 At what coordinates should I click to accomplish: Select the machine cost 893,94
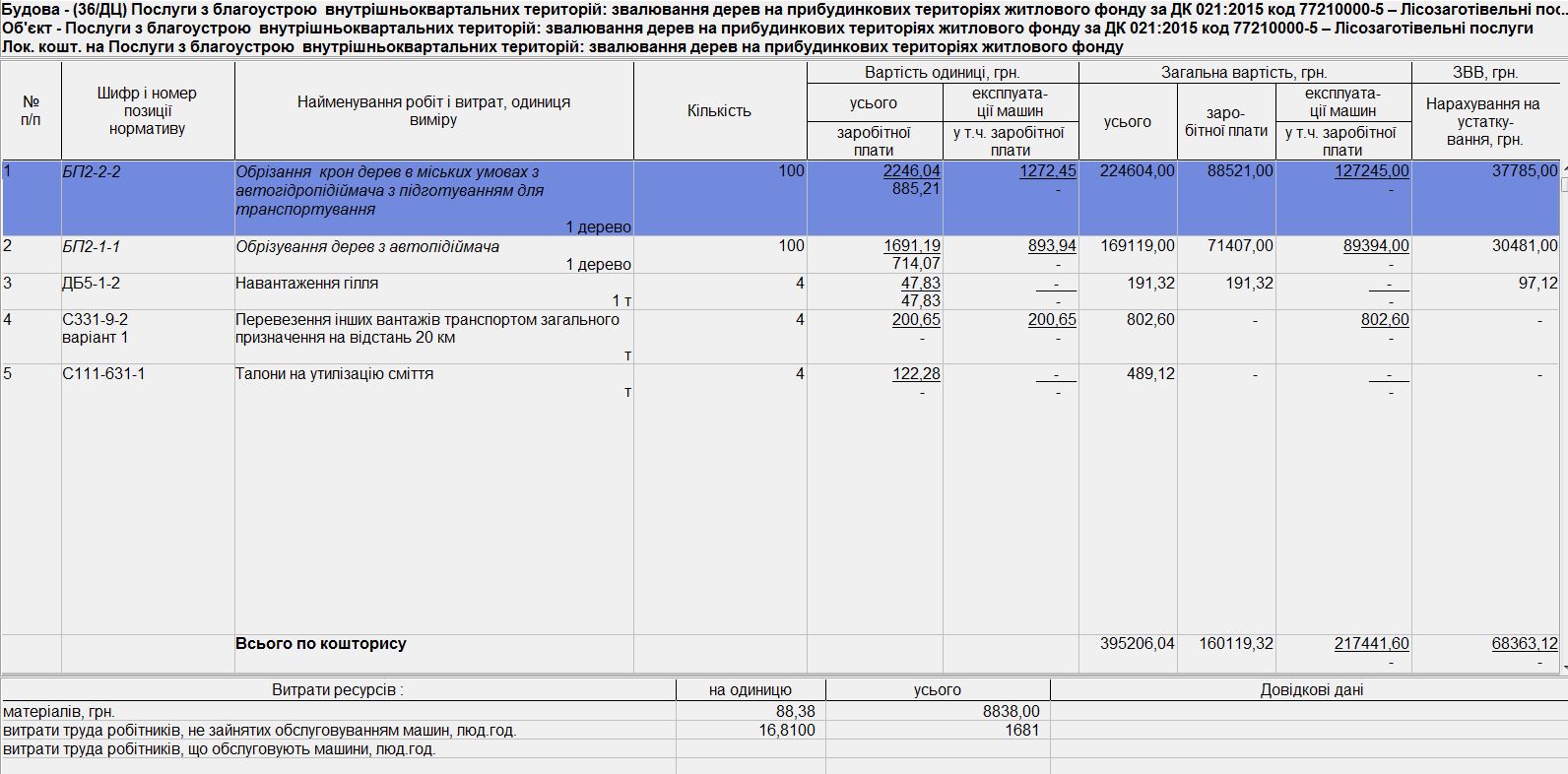tap(1052, 246)
